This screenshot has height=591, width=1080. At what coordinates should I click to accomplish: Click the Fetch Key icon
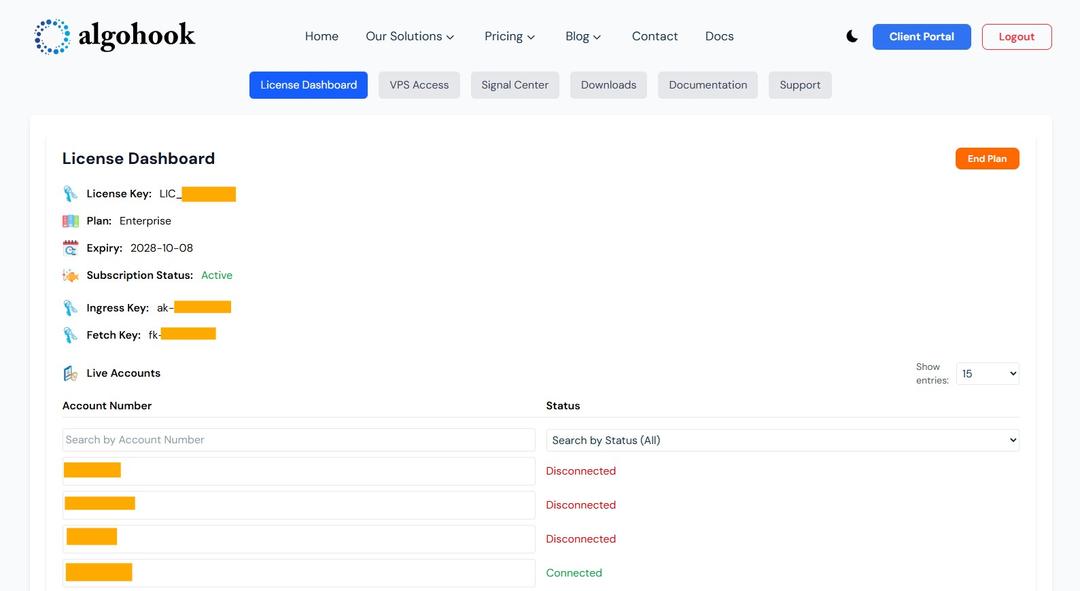coord(70,335)
